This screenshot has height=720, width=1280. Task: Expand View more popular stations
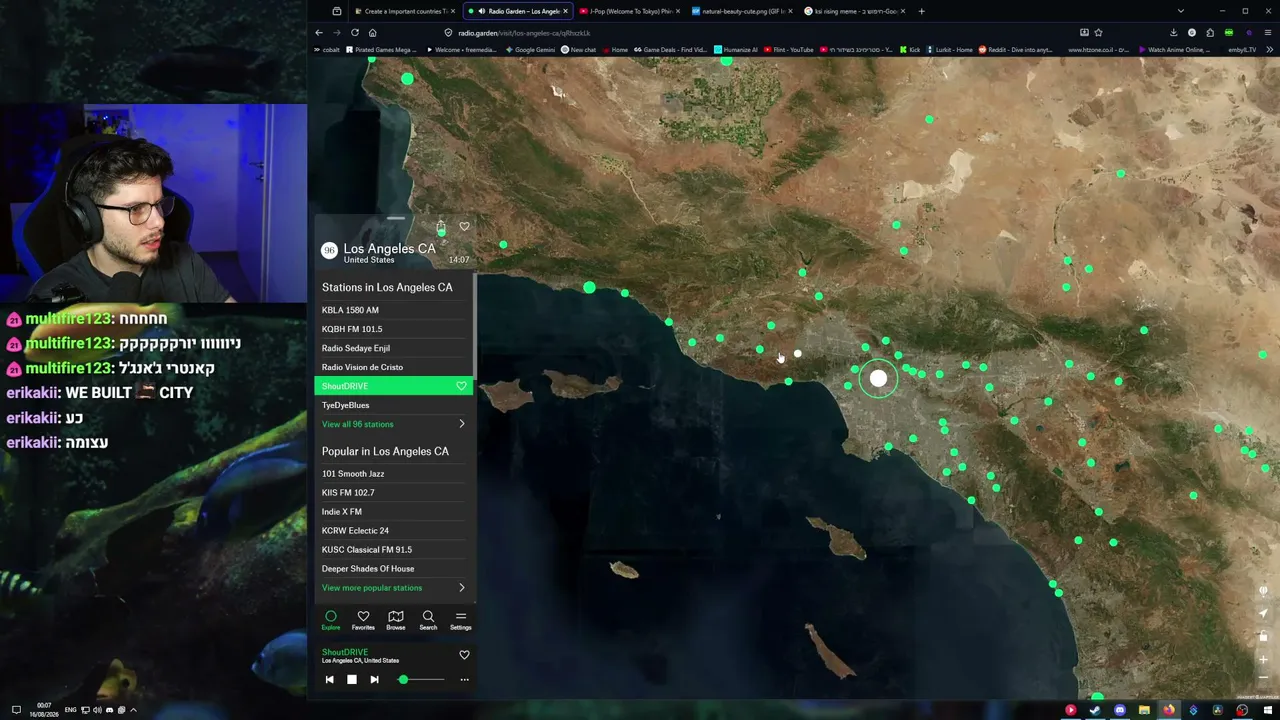click(394, 588)
